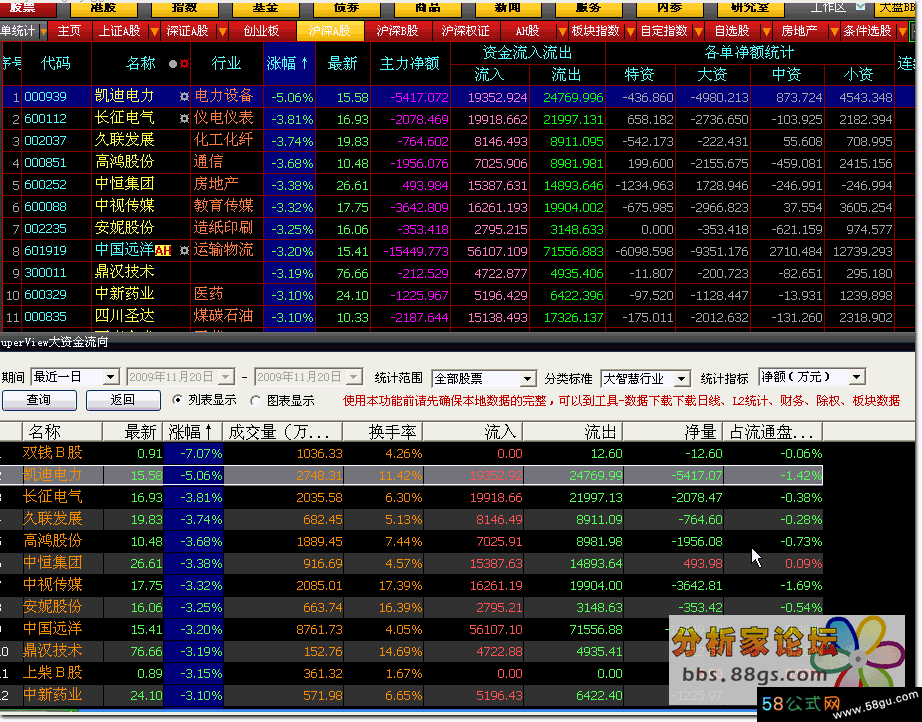922x722 pixels.
Task: Open the 研究室 top menu
Action: point(750,8)
